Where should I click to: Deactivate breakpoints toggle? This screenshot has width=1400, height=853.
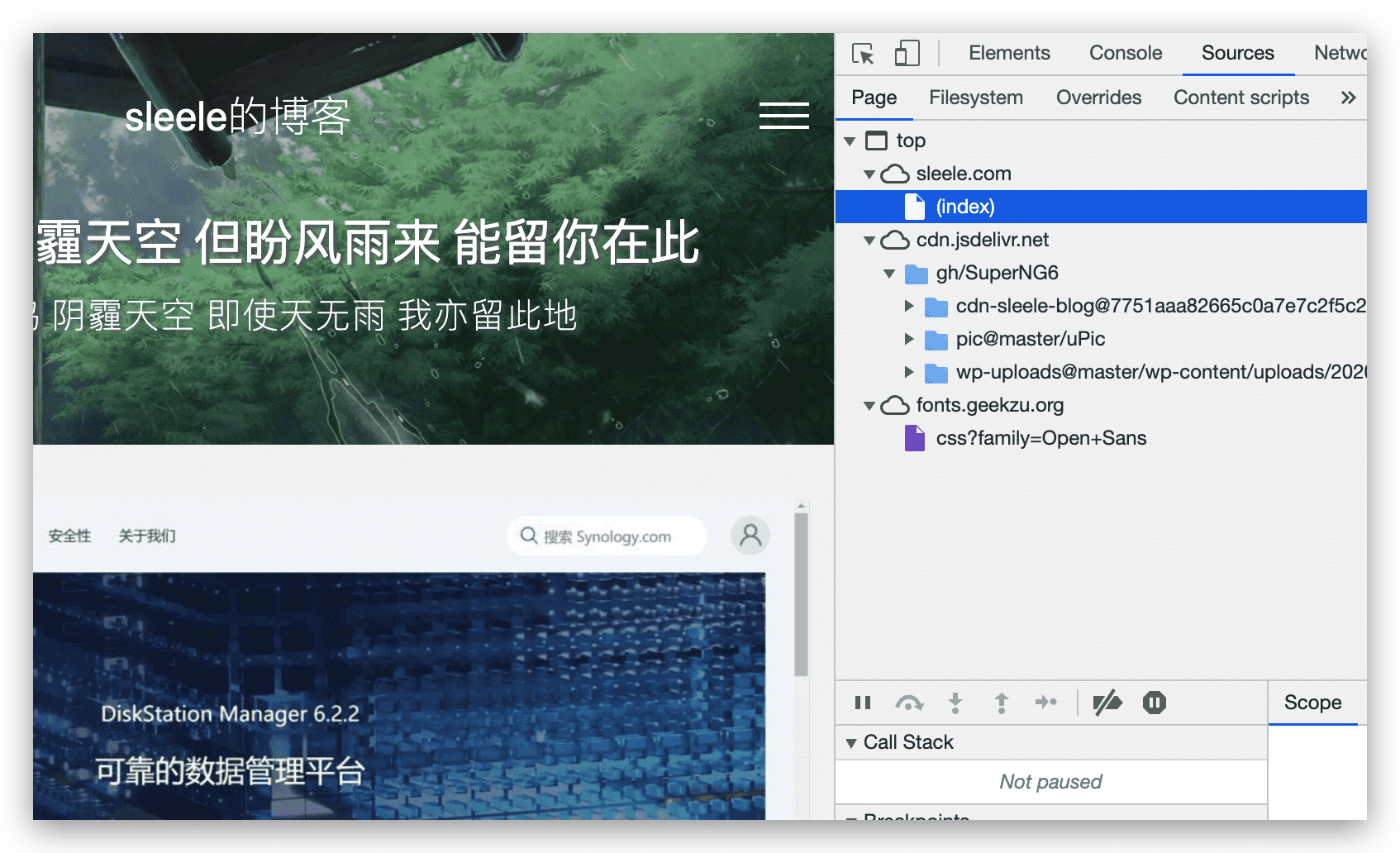tap(1107, 703)
